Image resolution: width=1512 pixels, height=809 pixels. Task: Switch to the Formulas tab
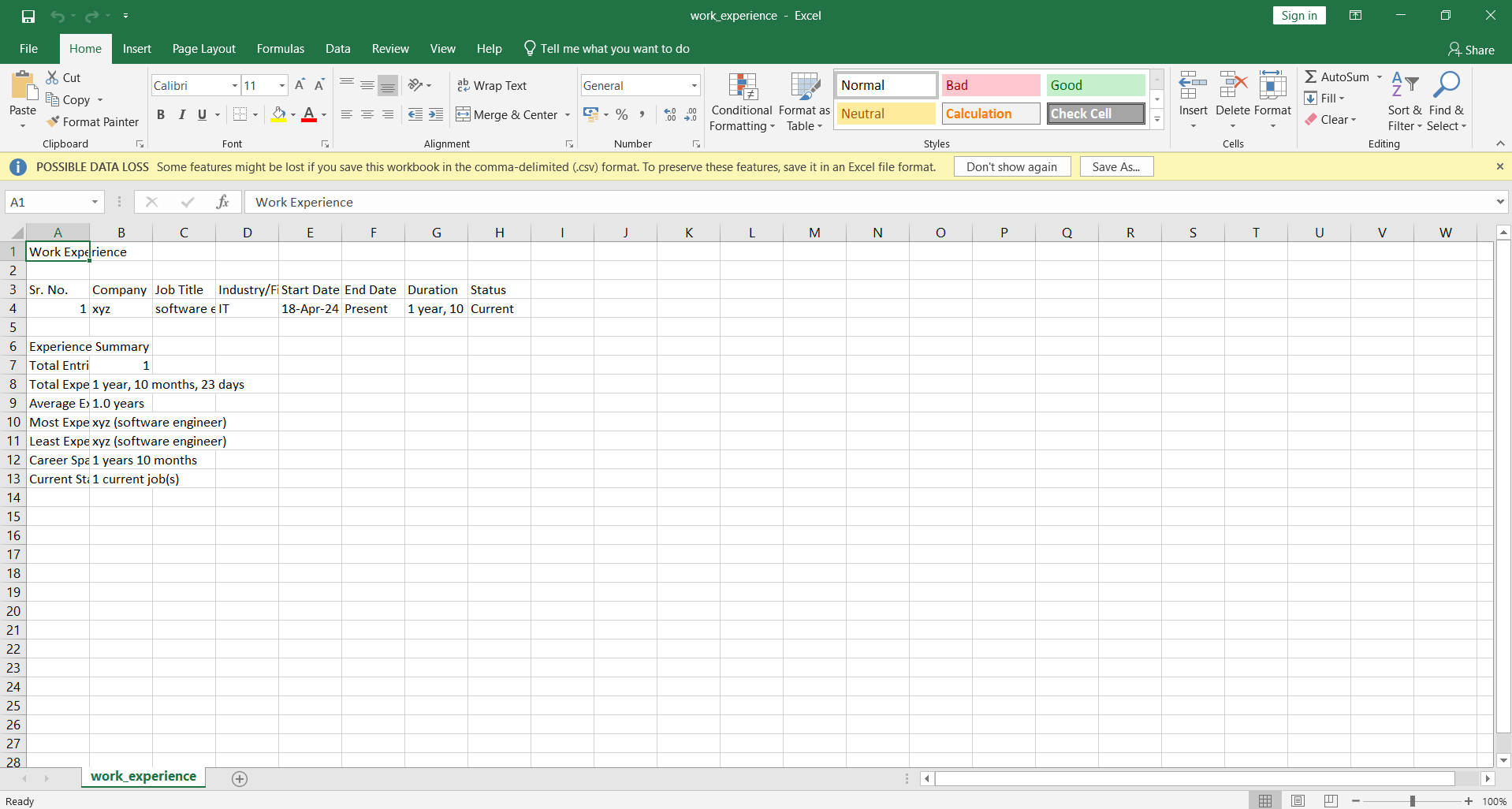(x=281, y=49)
